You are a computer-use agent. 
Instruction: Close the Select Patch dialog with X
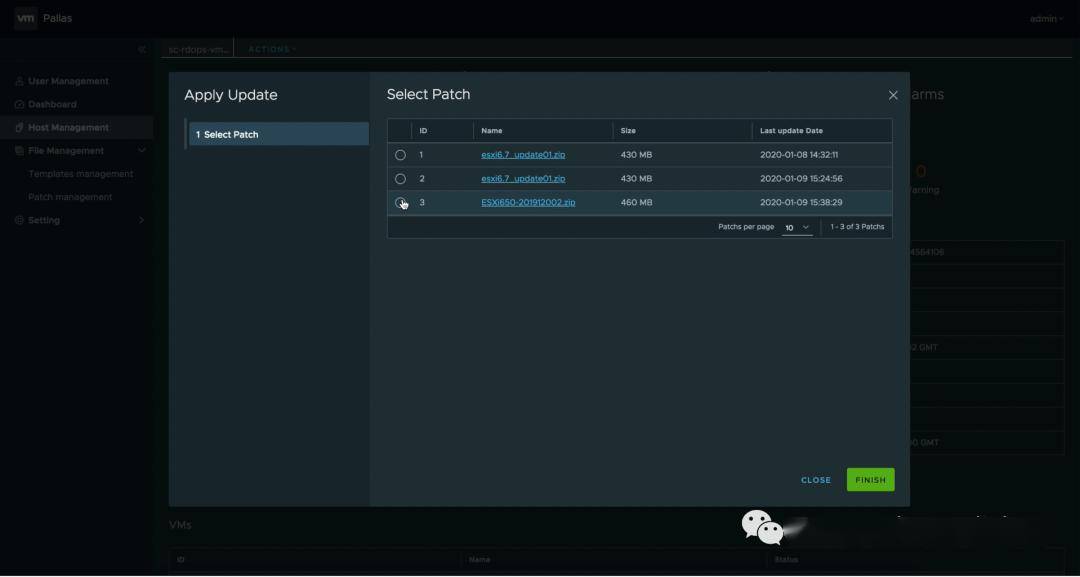tap(893, 95)
